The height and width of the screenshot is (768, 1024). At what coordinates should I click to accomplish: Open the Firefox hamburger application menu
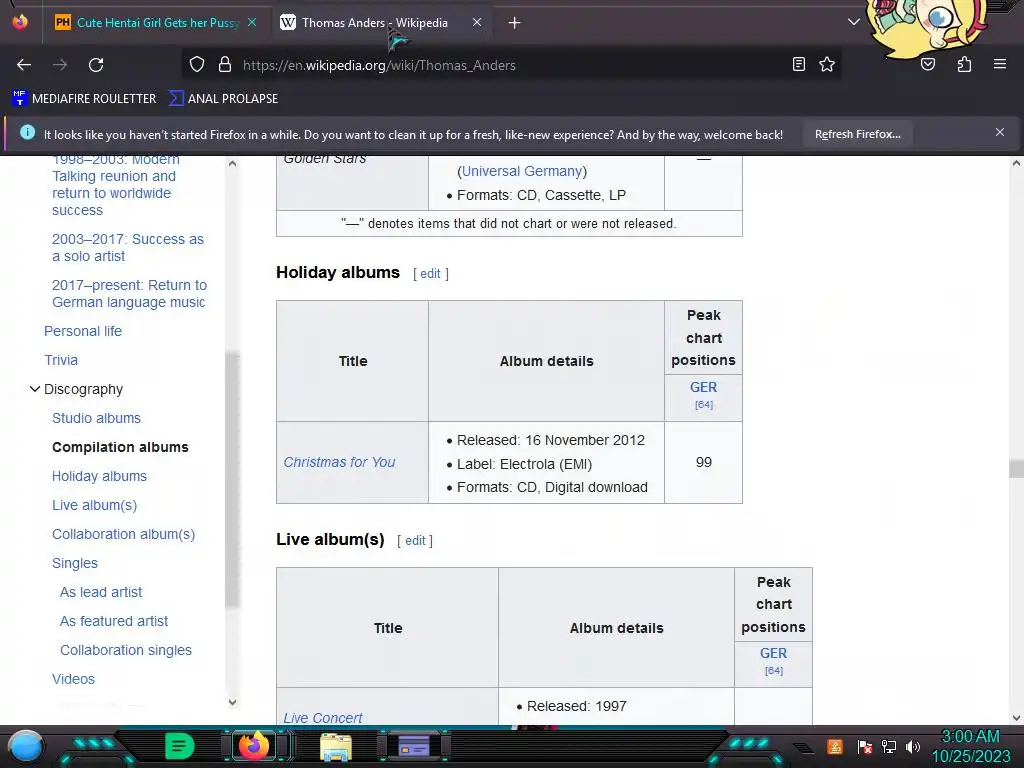pos(999,64)
